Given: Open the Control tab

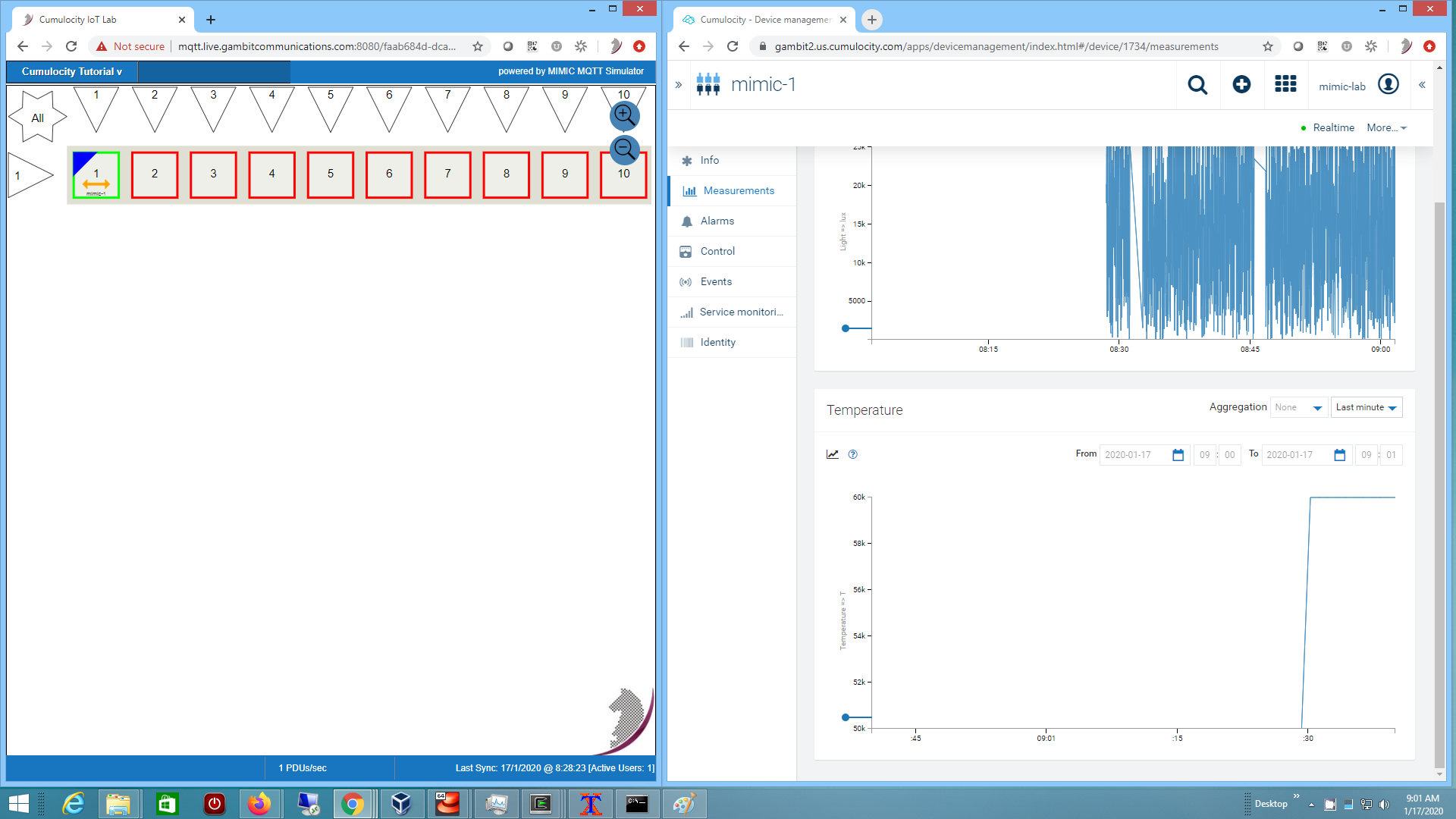Looking at the screenshot, I should pyautogui.click(x=732, y=251).
